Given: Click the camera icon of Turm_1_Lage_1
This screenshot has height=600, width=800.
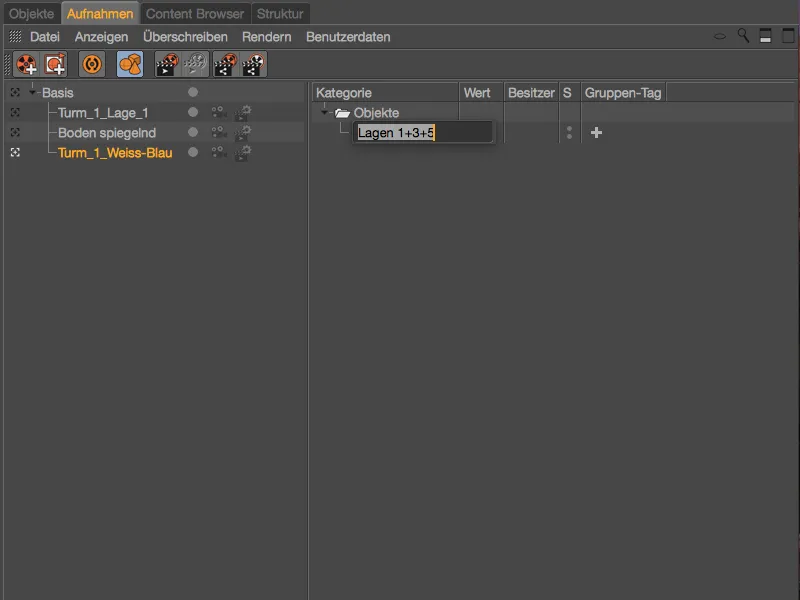Looking at the screenshot, I should [x=218, y=112].
